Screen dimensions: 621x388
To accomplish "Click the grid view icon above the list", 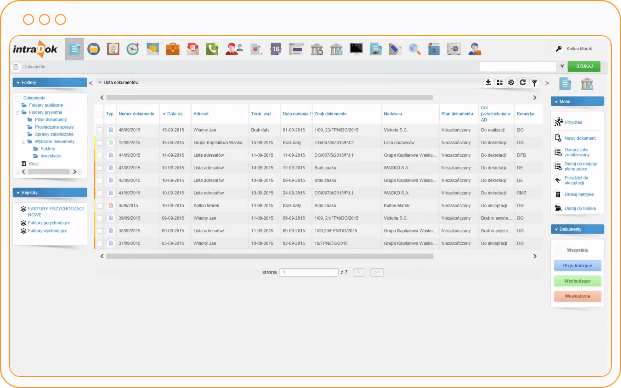I will [x=500, y=82].
